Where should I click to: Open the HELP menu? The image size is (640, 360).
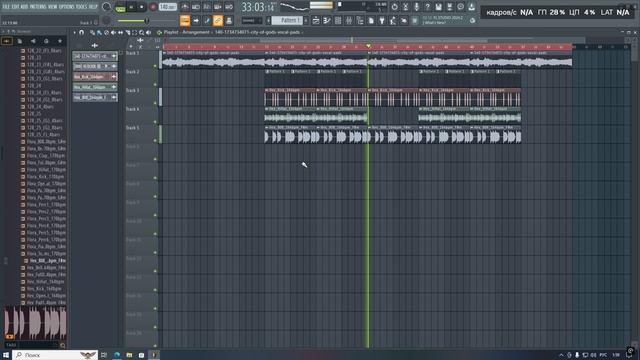(x=93, y=7)
